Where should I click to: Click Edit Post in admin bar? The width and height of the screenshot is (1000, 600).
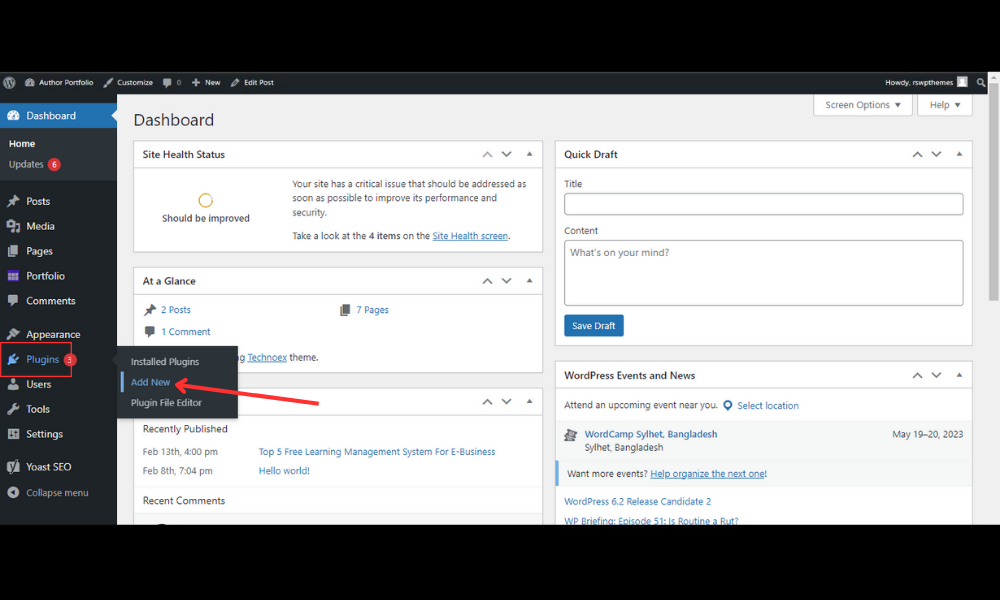pyautogui.click(x=252, y=82)
